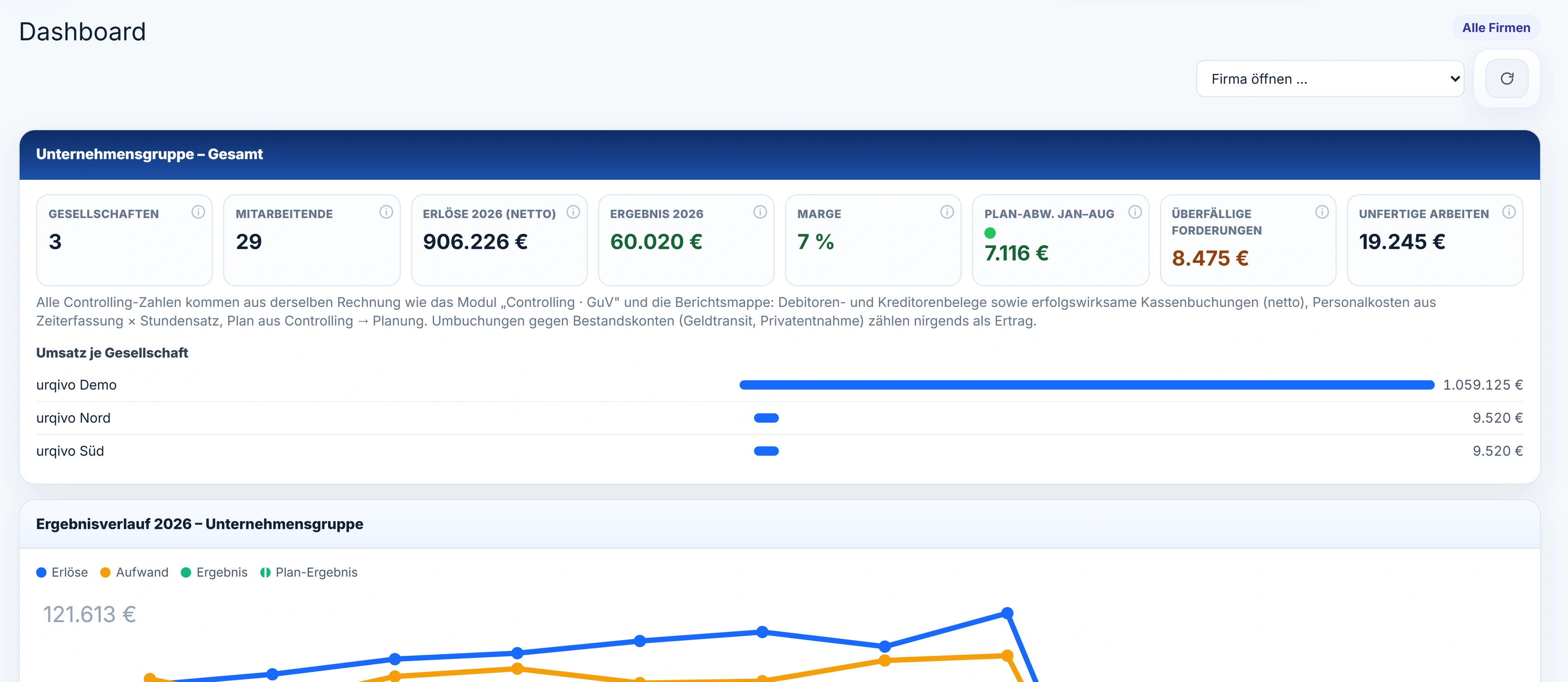Toggle Erlöse series in chart legend
Image resolution: width=1568 pixels, height=682 pixels.
tap(62, 572)
